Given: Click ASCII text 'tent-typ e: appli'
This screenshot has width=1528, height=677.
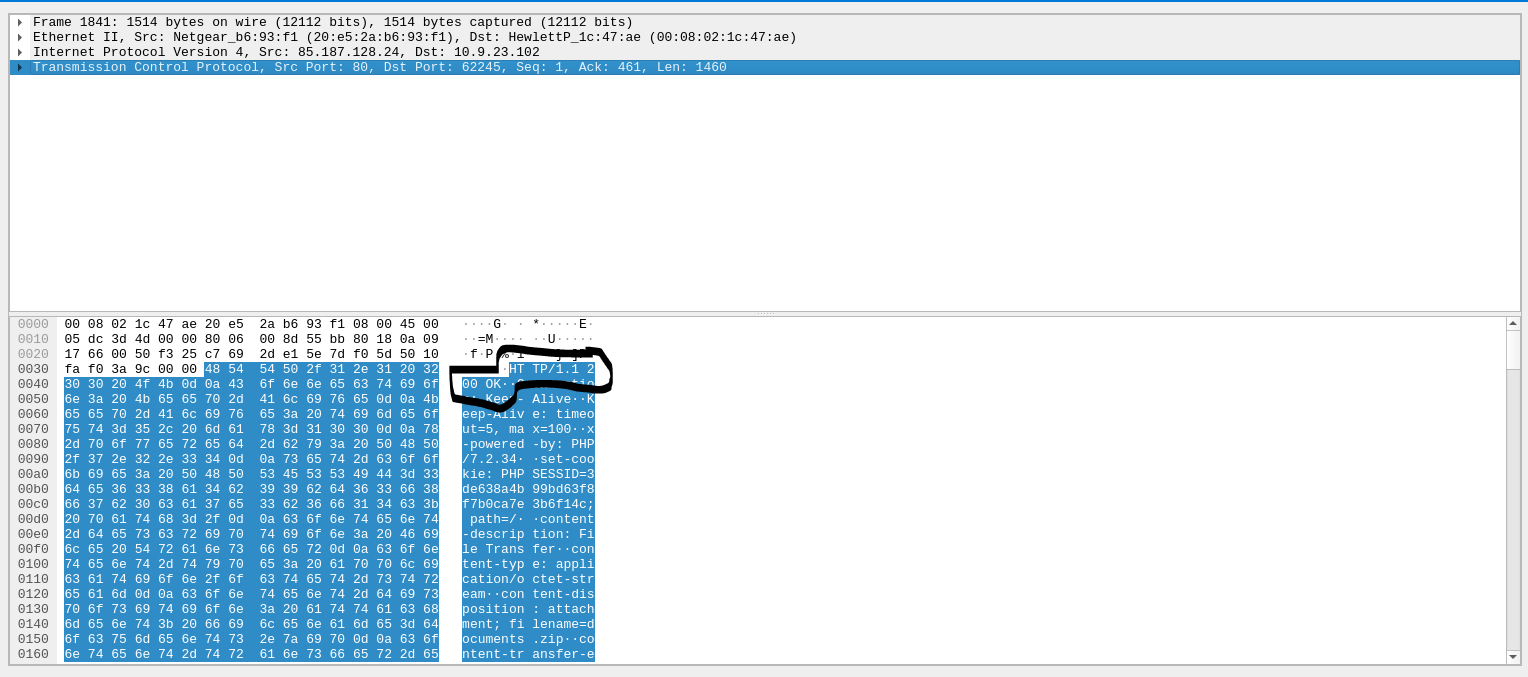Looking at the screenshot, I should click(x=528, y=564).
